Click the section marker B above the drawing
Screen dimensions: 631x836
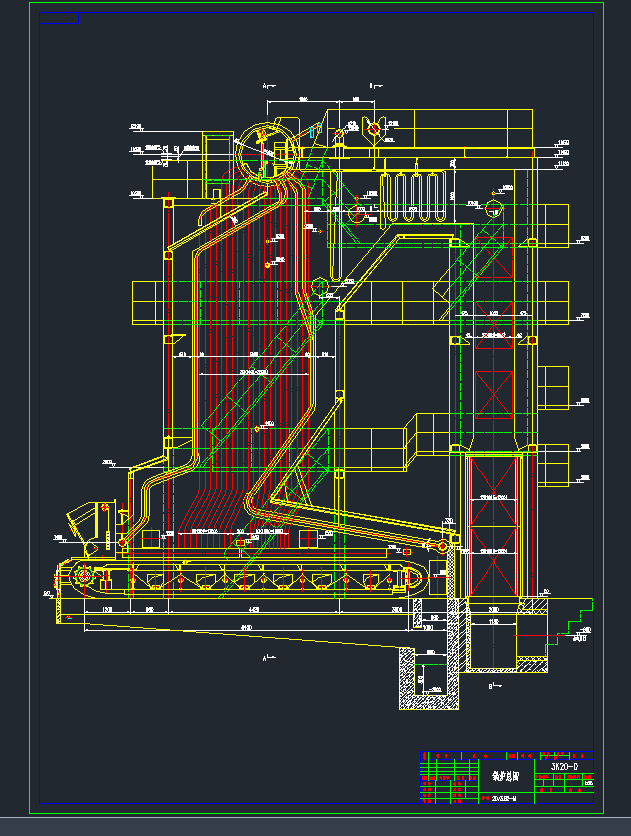coord(370,87)
